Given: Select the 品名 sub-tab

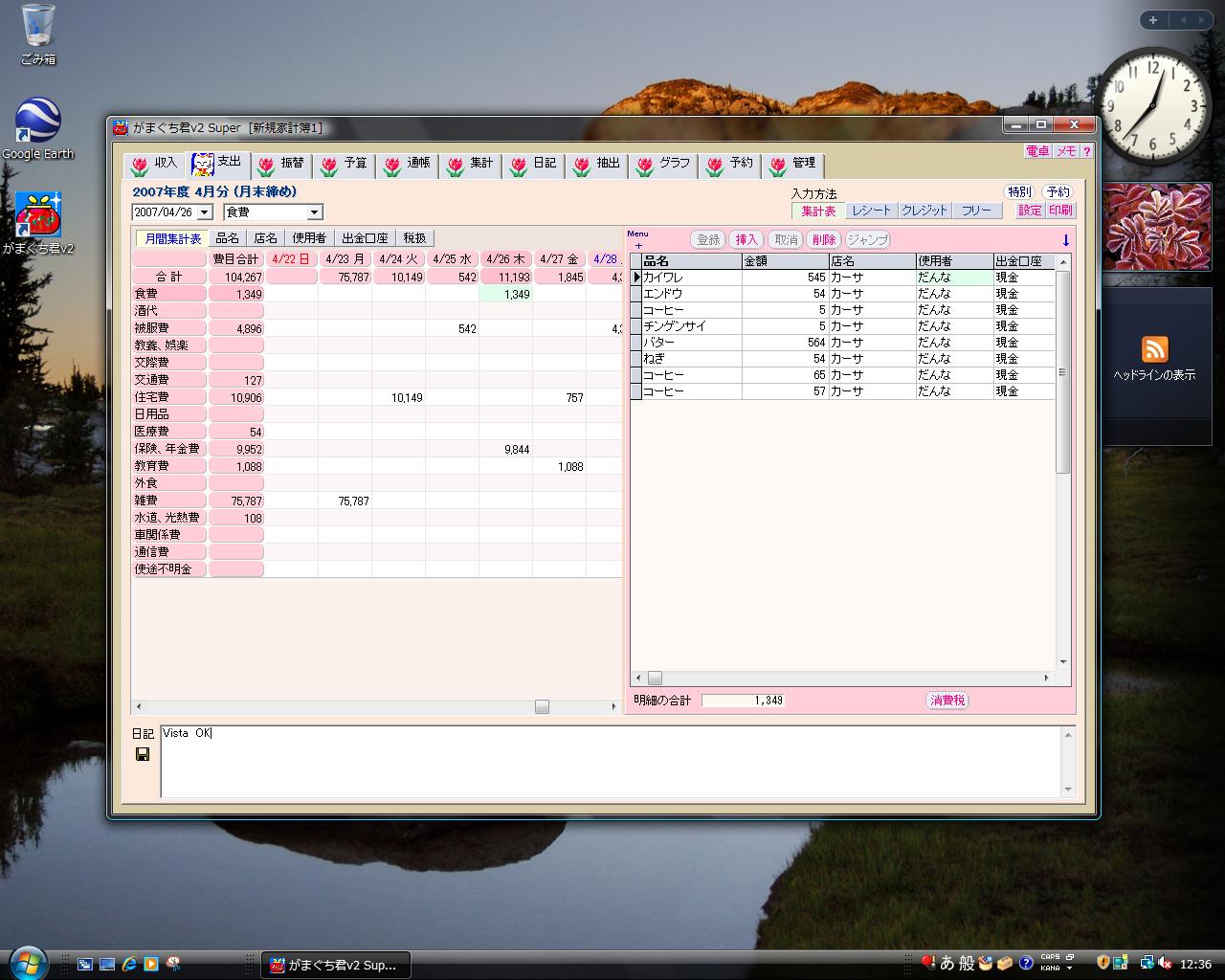Looking at the screenshot, I should (x=228, y=238).
